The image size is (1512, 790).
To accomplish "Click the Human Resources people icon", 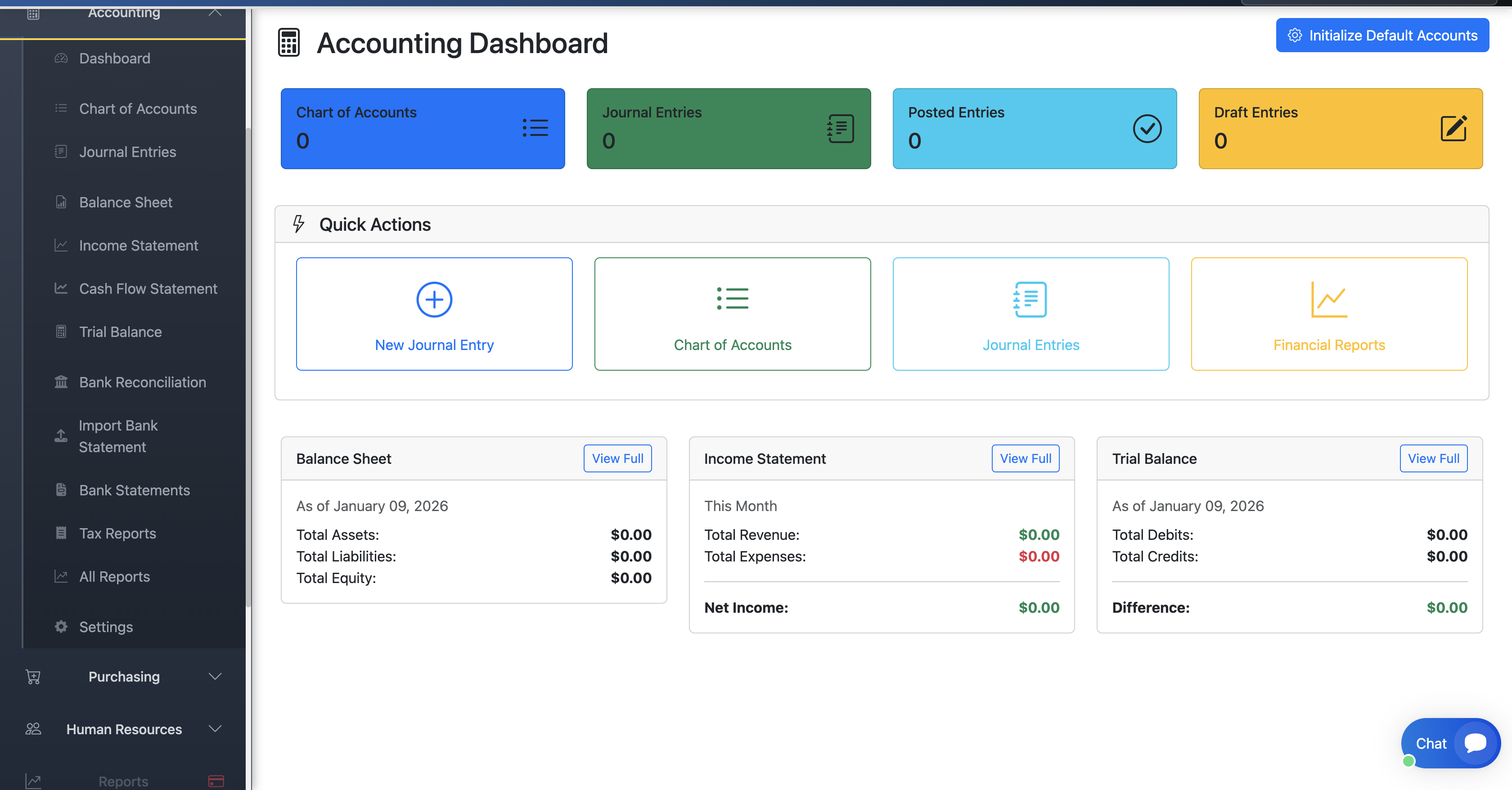I will (x=33, y=729).
